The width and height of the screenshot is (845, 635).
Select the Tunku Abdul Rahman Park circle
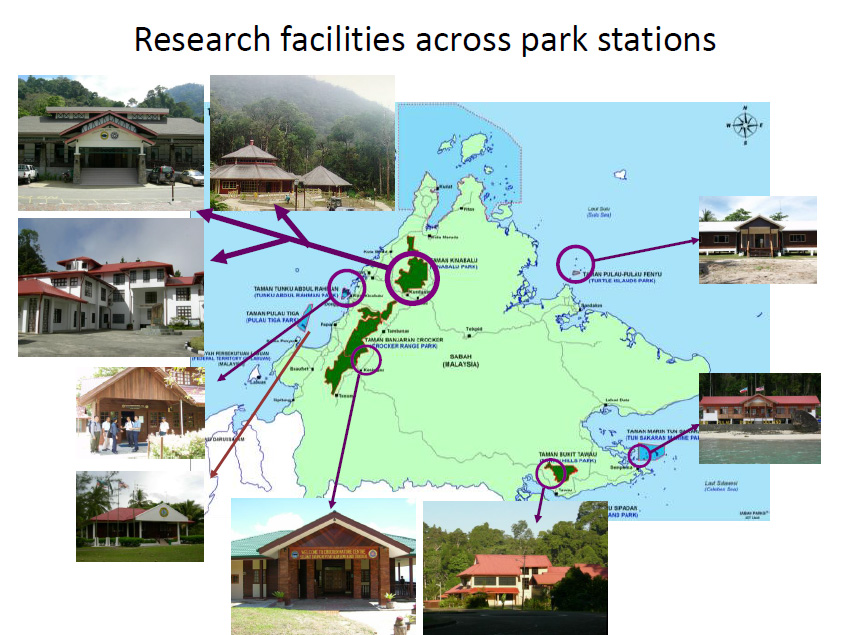point(347,286)
